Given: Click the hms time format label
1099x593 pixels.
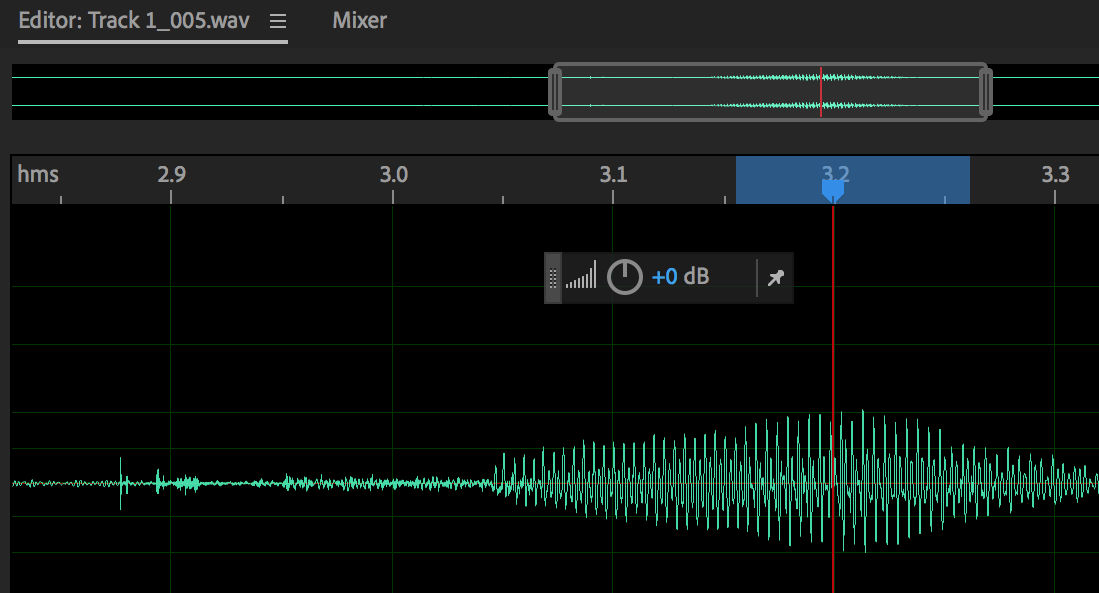Looking at the screenshot, I should [38, 174].
